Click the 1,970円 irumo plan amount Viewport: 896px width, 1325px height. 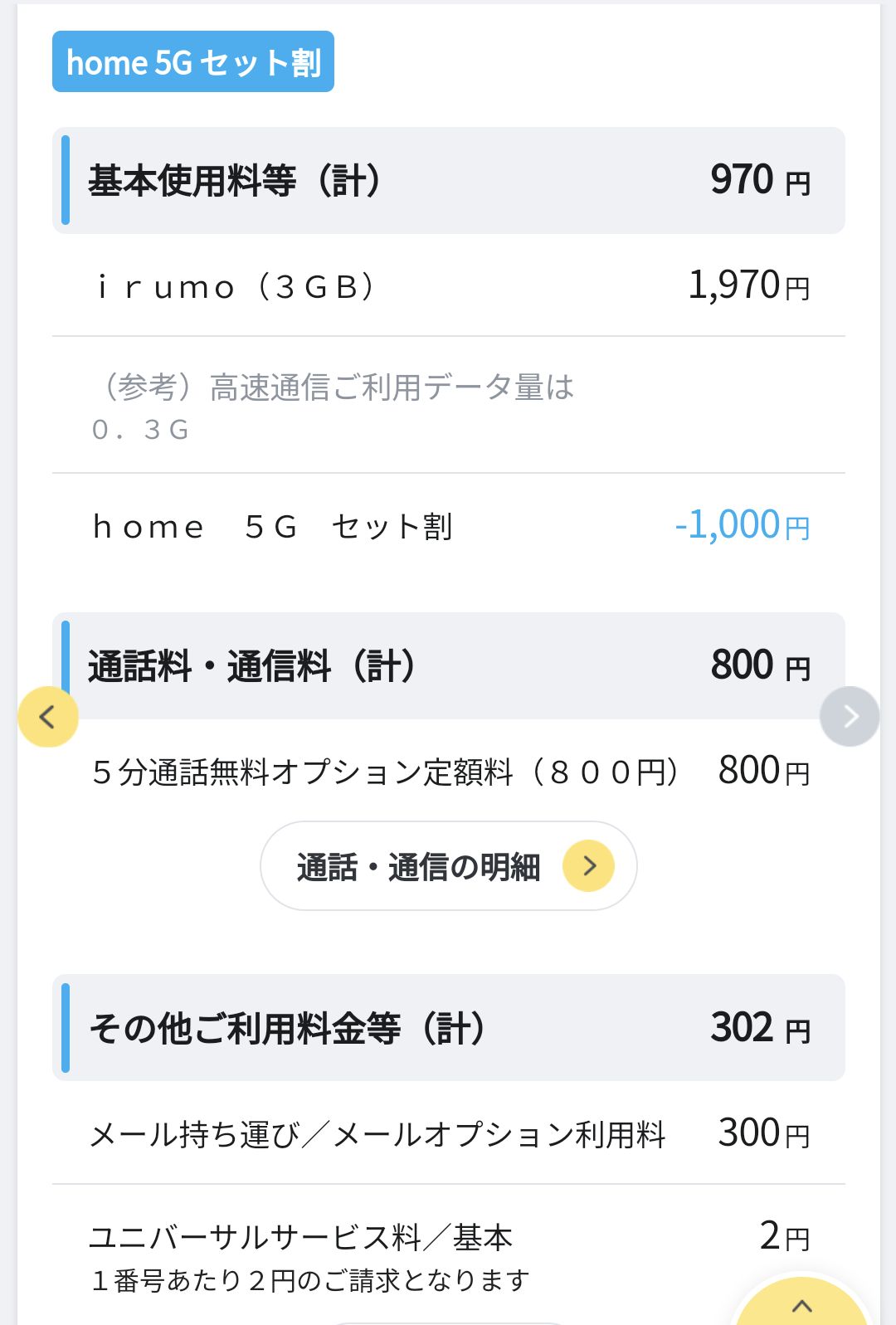(x=748, y=286)
